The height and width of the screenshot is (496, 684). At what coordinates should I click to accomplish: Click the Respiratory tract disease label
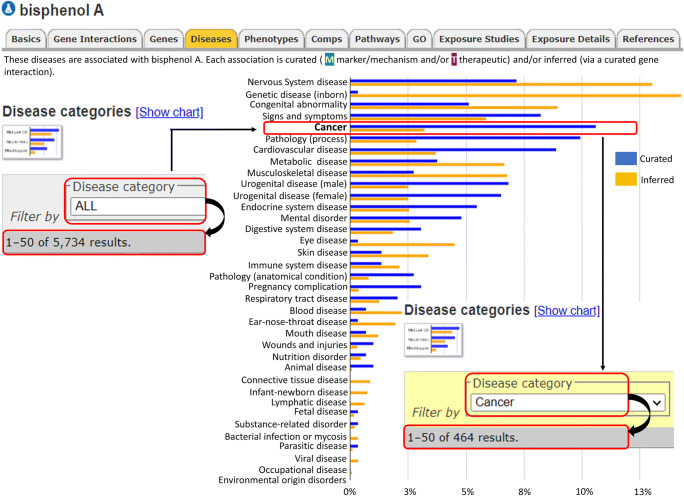(x=296, y=299)
